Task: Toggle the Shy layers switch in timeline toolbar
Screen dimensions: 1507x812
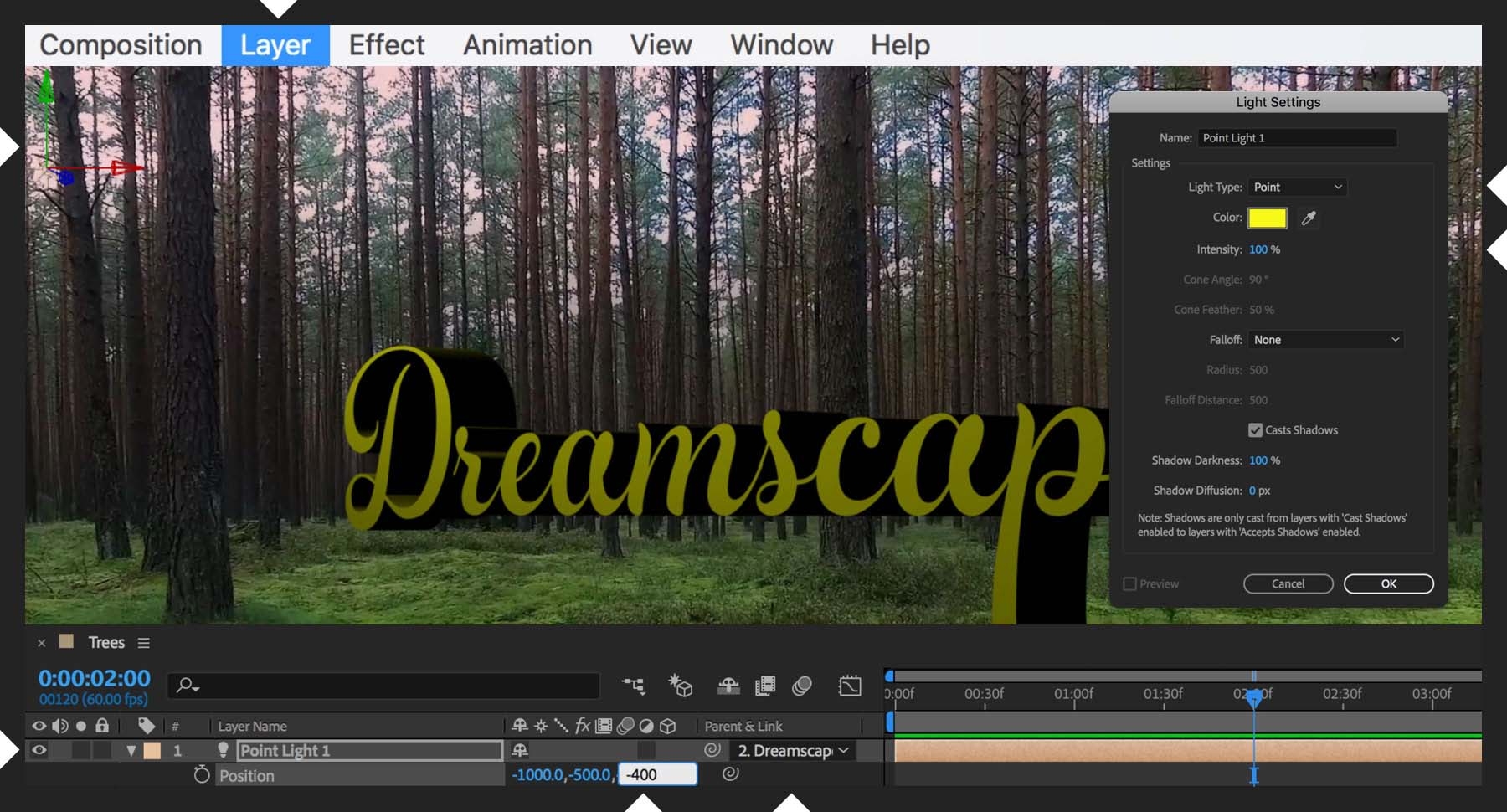Action: [728, 686]
